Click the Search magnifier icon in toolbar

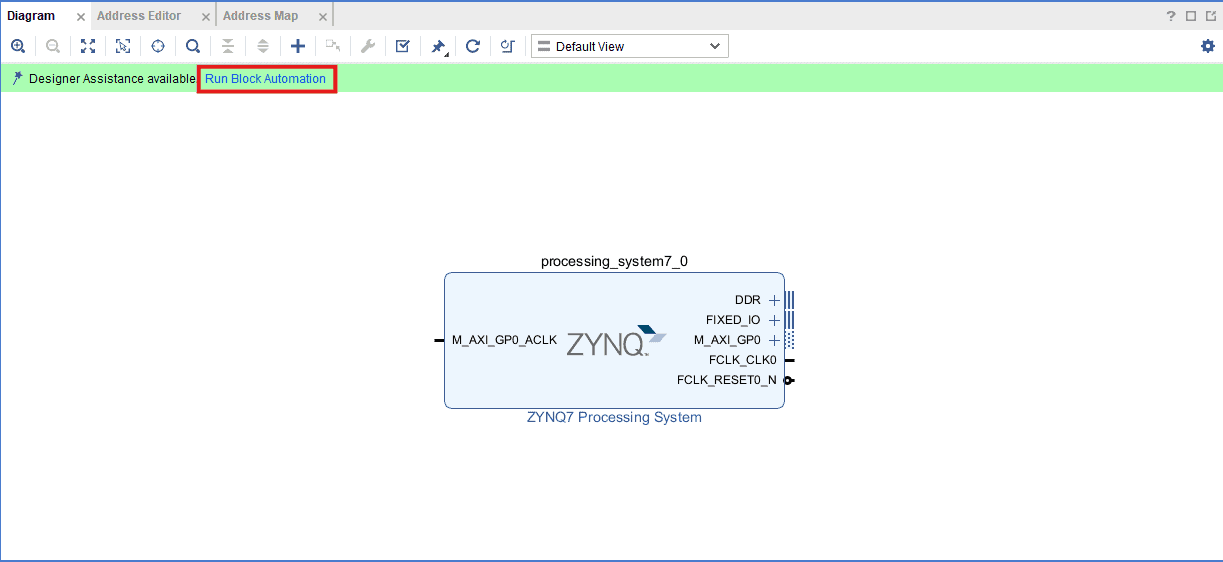193,46
